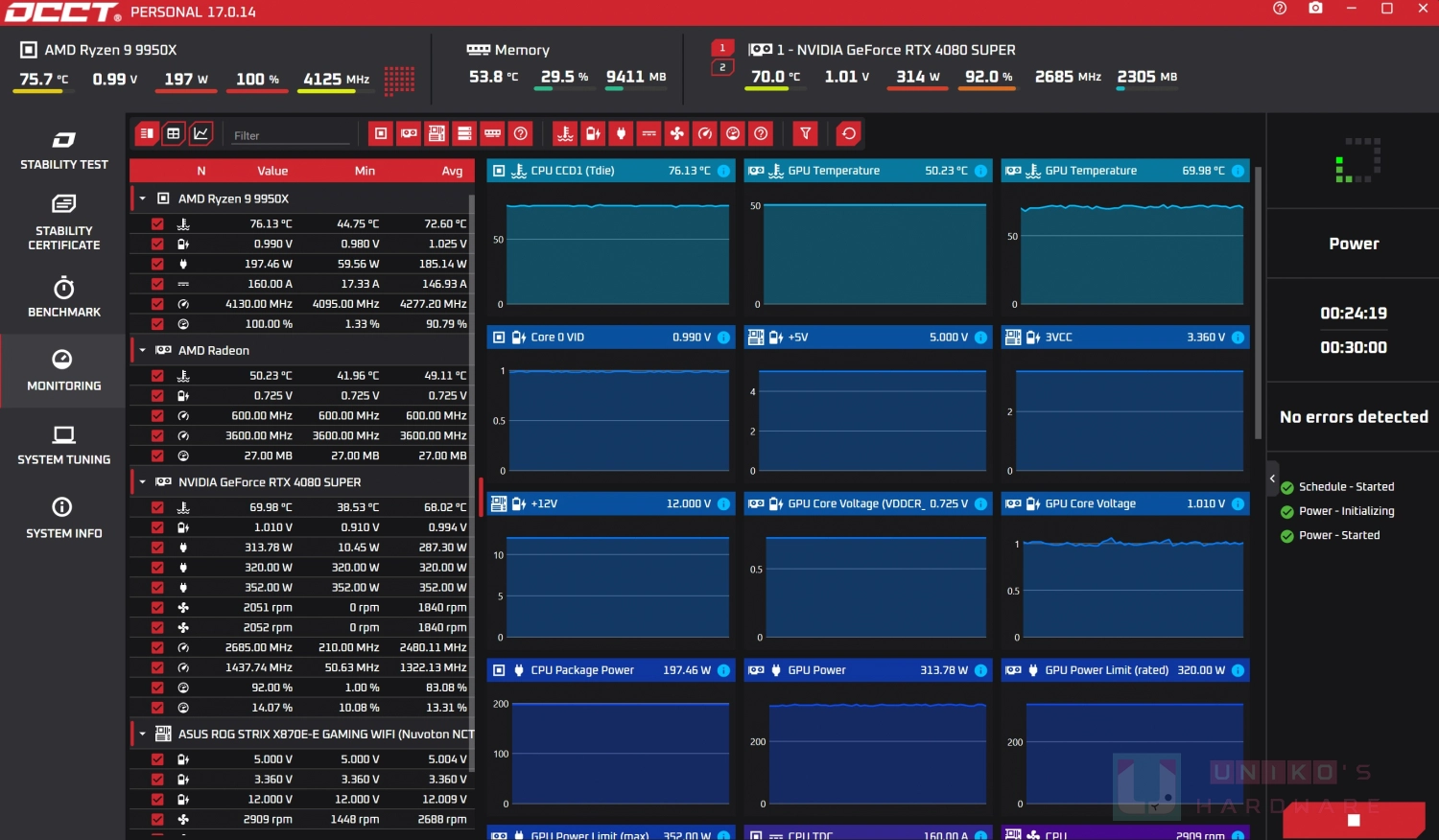Click the 'Power - Started' log entry
The image size is (1439, 840).
[x=1339, y=536]
